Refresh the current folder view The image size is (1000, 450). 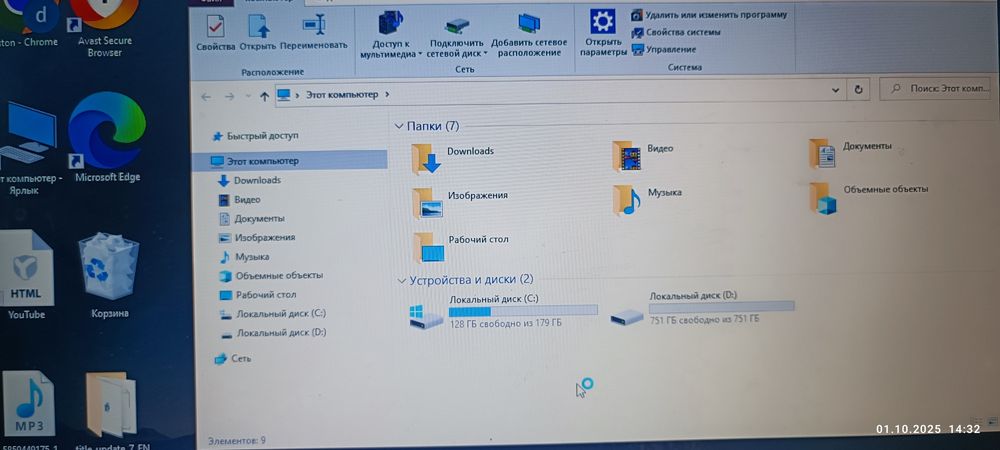click(858, 90)
